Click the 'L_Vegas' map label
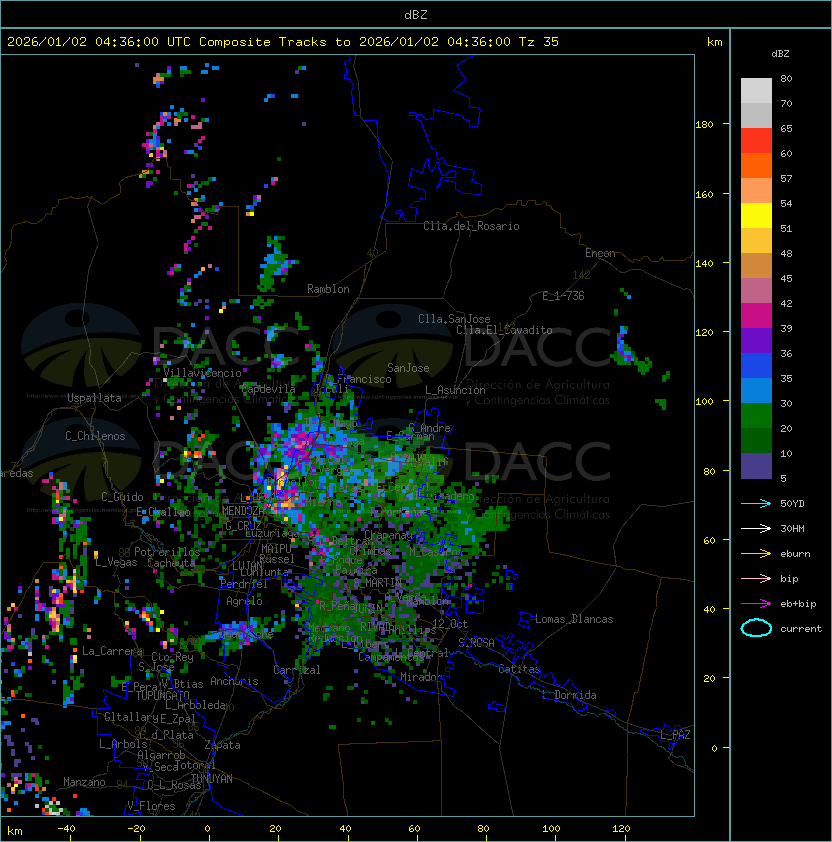Image resolution: width=832 pixels, height=842 pixels. coord(116,562)
